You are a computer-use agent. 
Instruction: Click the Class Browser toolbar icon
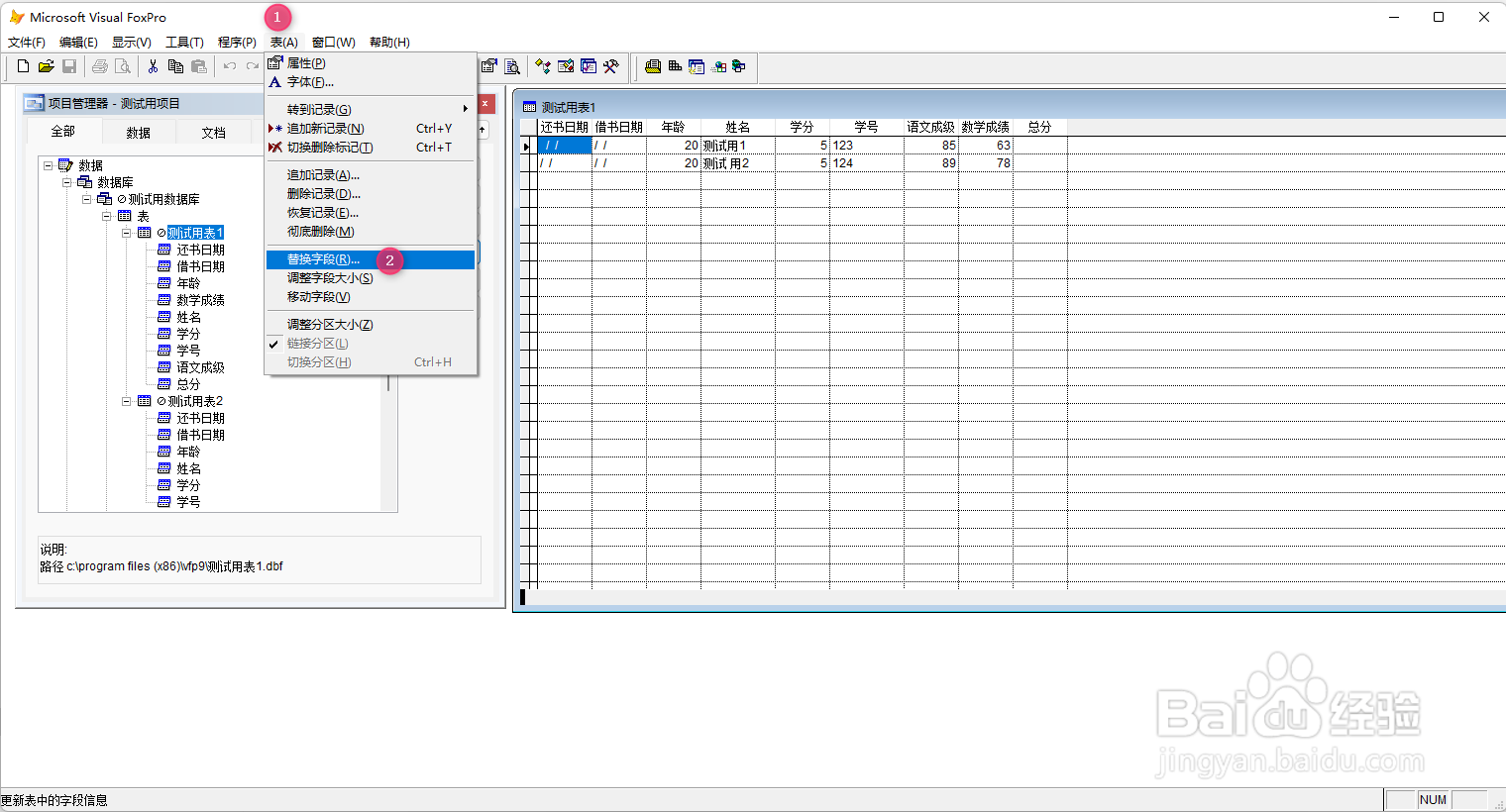543,66
